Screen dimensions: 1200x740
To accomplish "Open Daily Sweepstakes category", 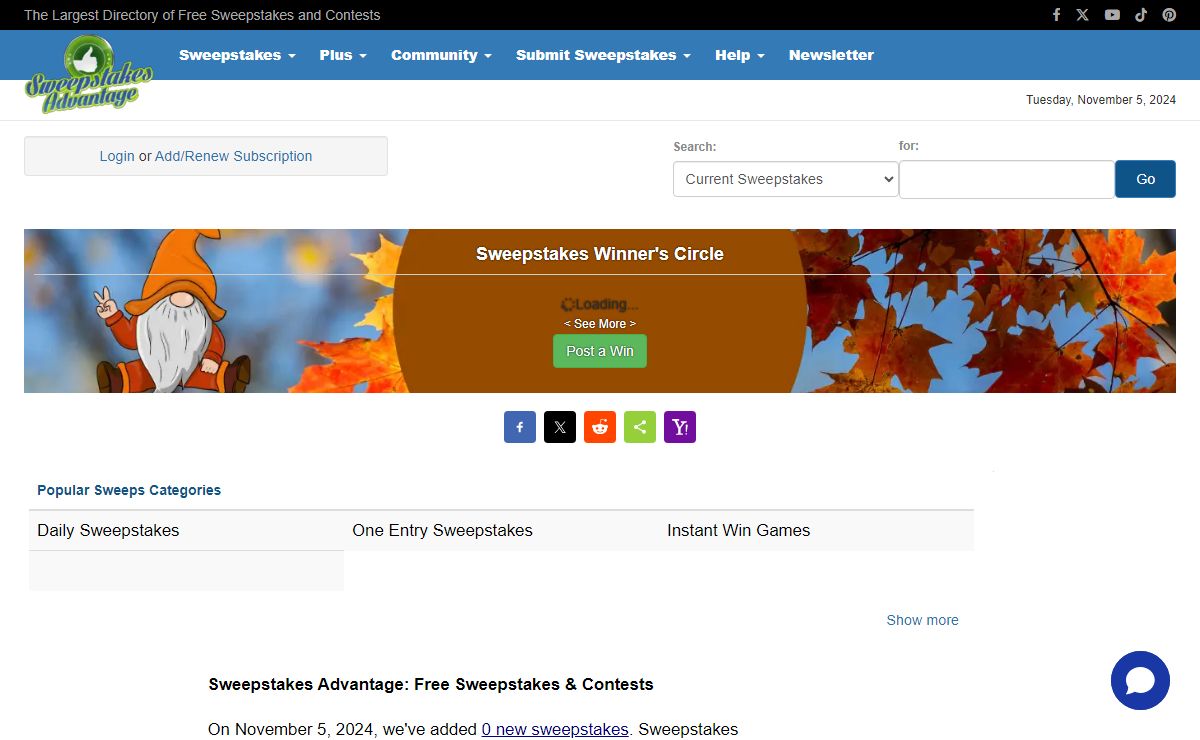I will [x=108, y=530].
